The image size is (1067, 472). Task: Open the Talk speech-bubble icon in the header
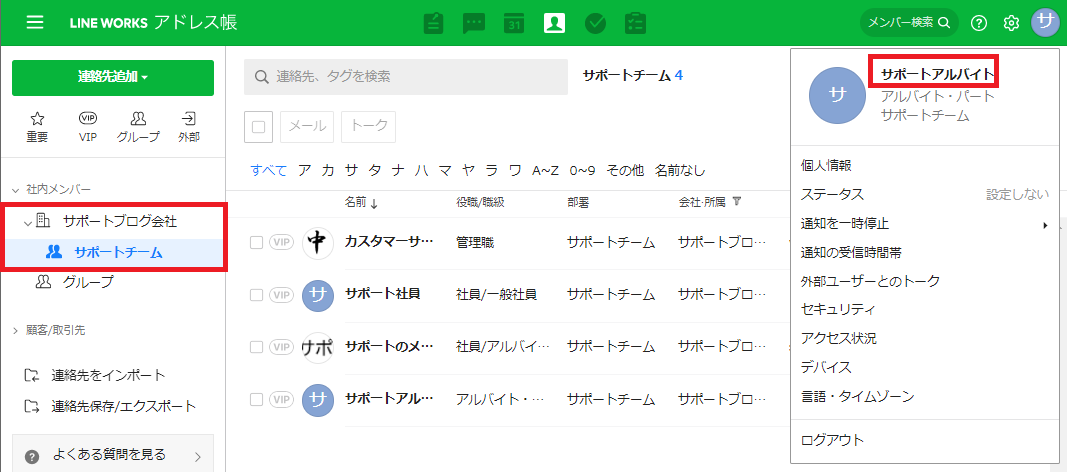[473, 22]
